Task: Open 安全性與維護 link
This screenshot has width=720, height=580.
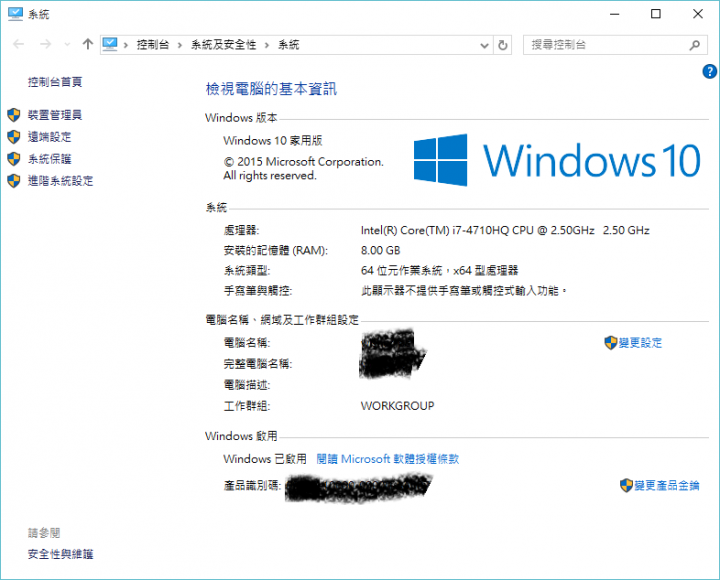Action: pos(60,554)
